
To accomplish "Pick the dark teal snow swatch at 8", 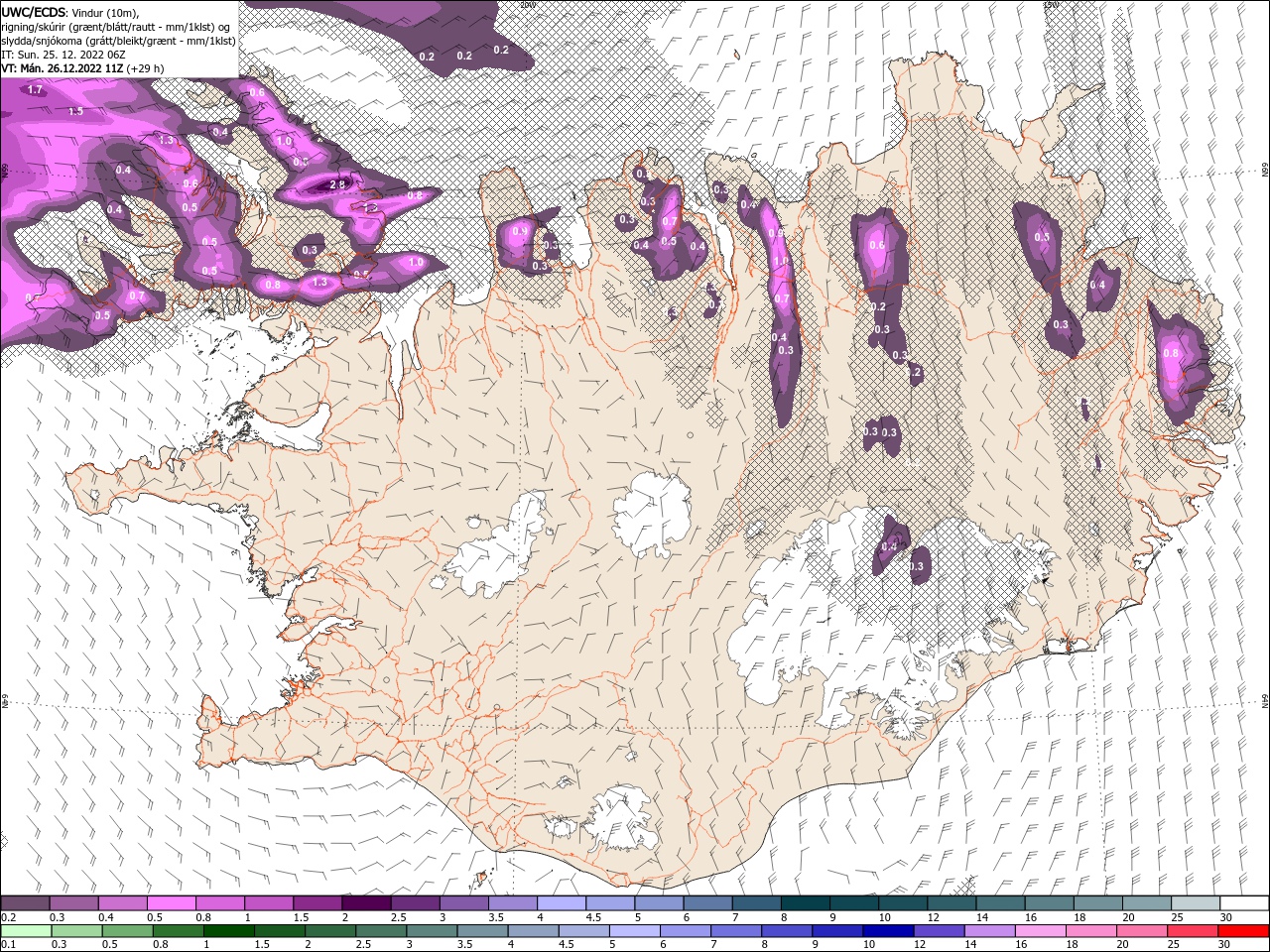I will (x=806, y=903).
